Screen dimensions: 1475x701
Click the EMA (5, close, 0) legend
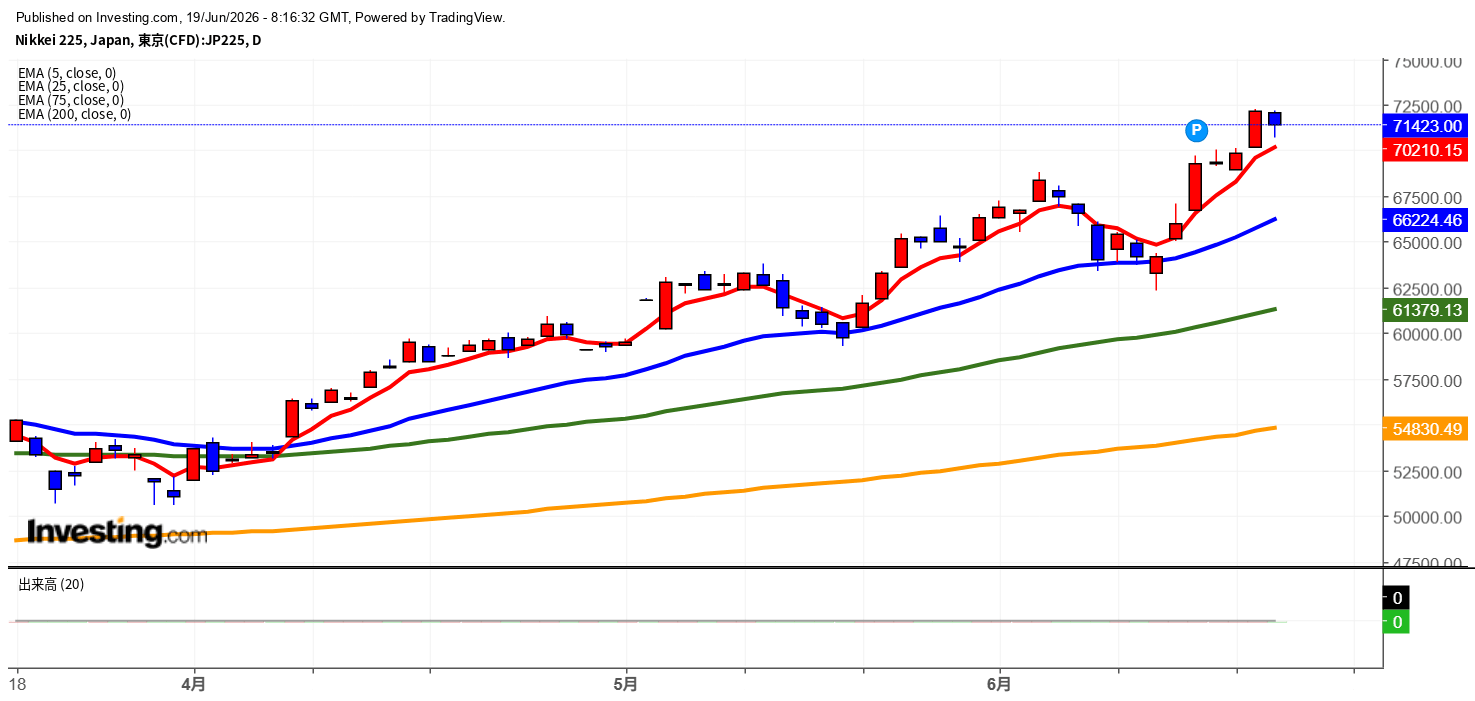[67, 72]
